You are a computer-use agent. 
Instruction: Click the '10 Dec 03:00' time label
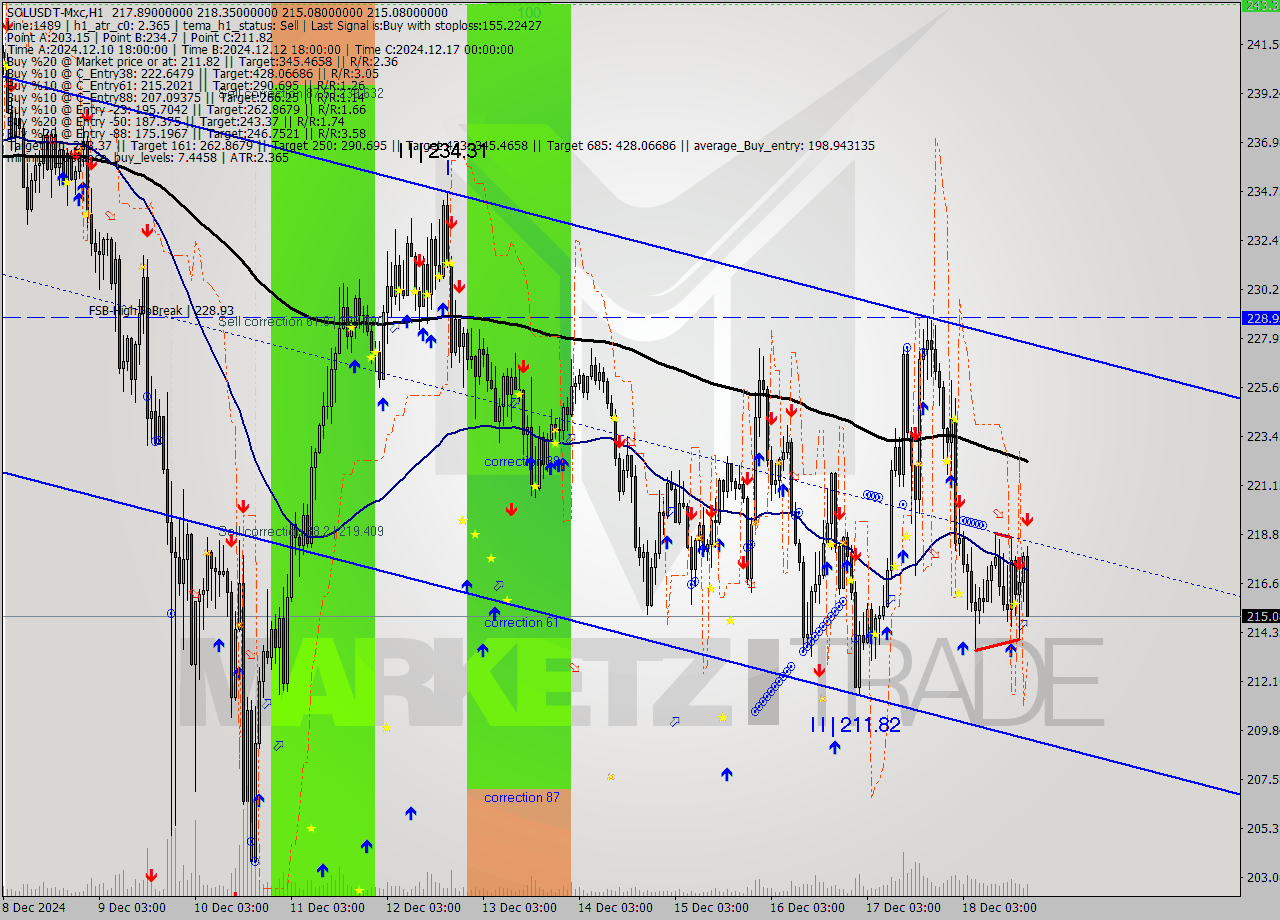pyautogui.click(x=230, y=907)
